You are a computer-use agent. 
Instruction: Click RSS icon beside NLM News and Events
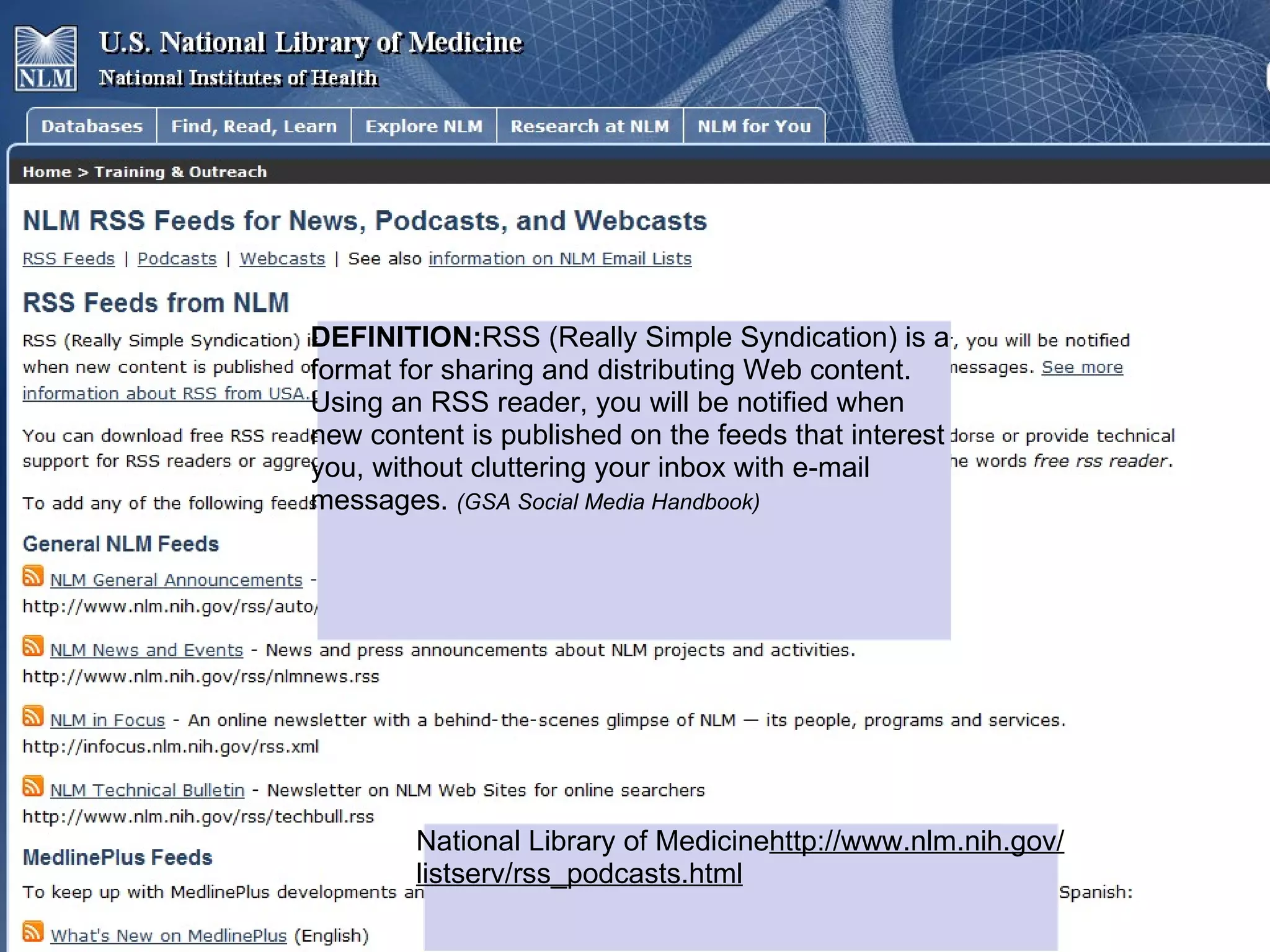33,646
